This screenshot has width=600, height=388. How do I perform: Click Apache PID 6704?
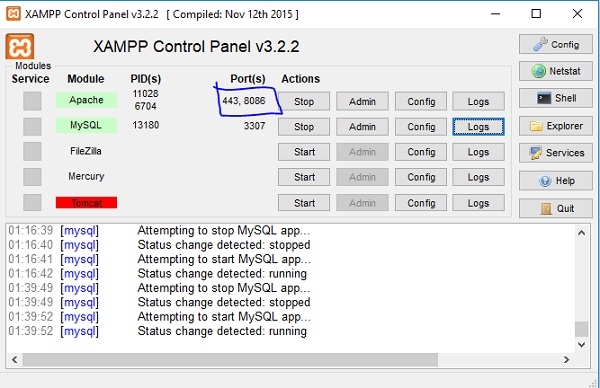click(x=145, y=106)
